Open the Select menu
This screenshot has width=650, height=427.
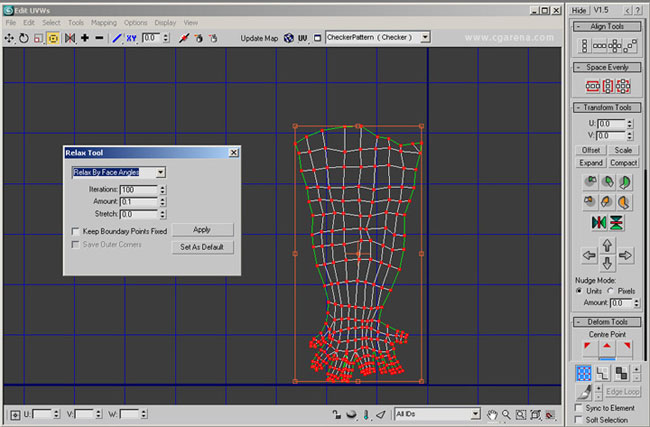pyautogui.click(x=51, y=22)
